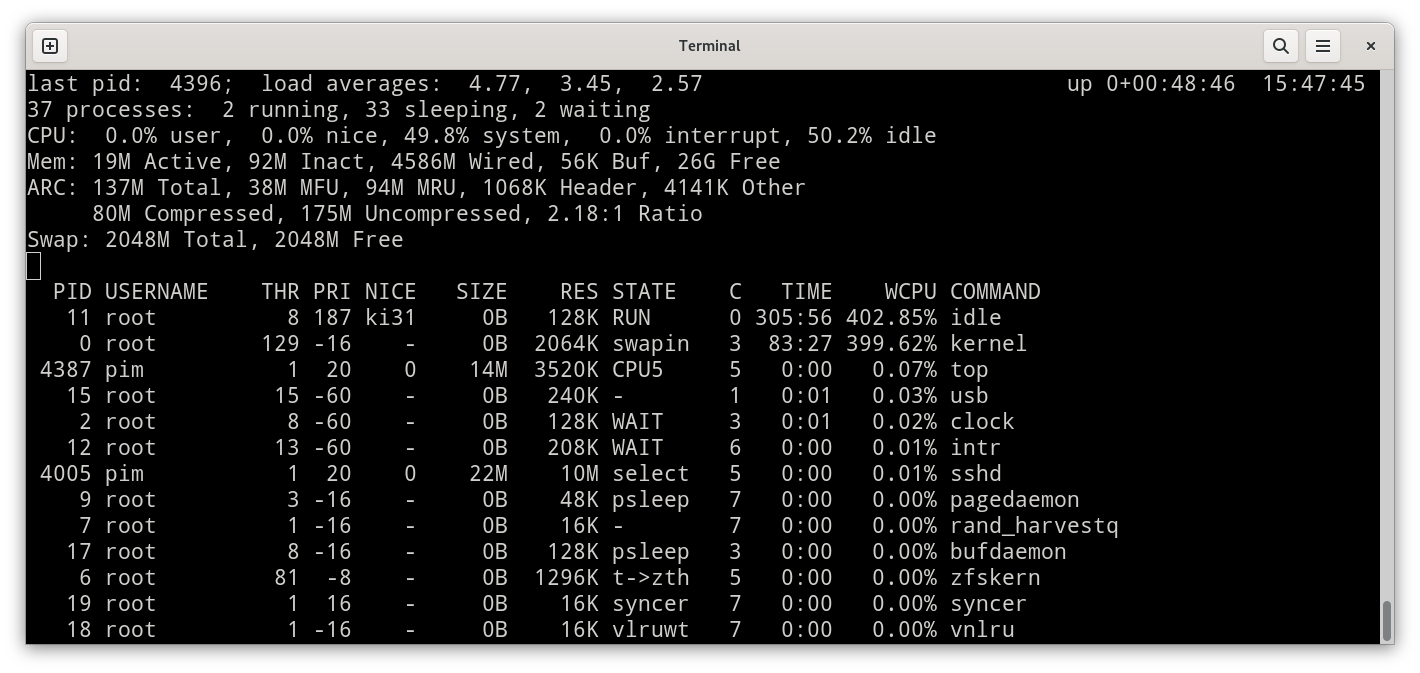The width and height of the screenshot is (1420, 673).
Task: Click the PID column header
Action: pos(72,292)
